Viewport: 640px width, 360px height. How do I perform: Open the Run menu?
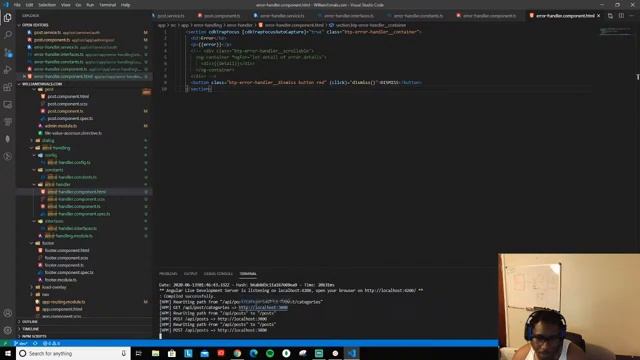[90, 5]
